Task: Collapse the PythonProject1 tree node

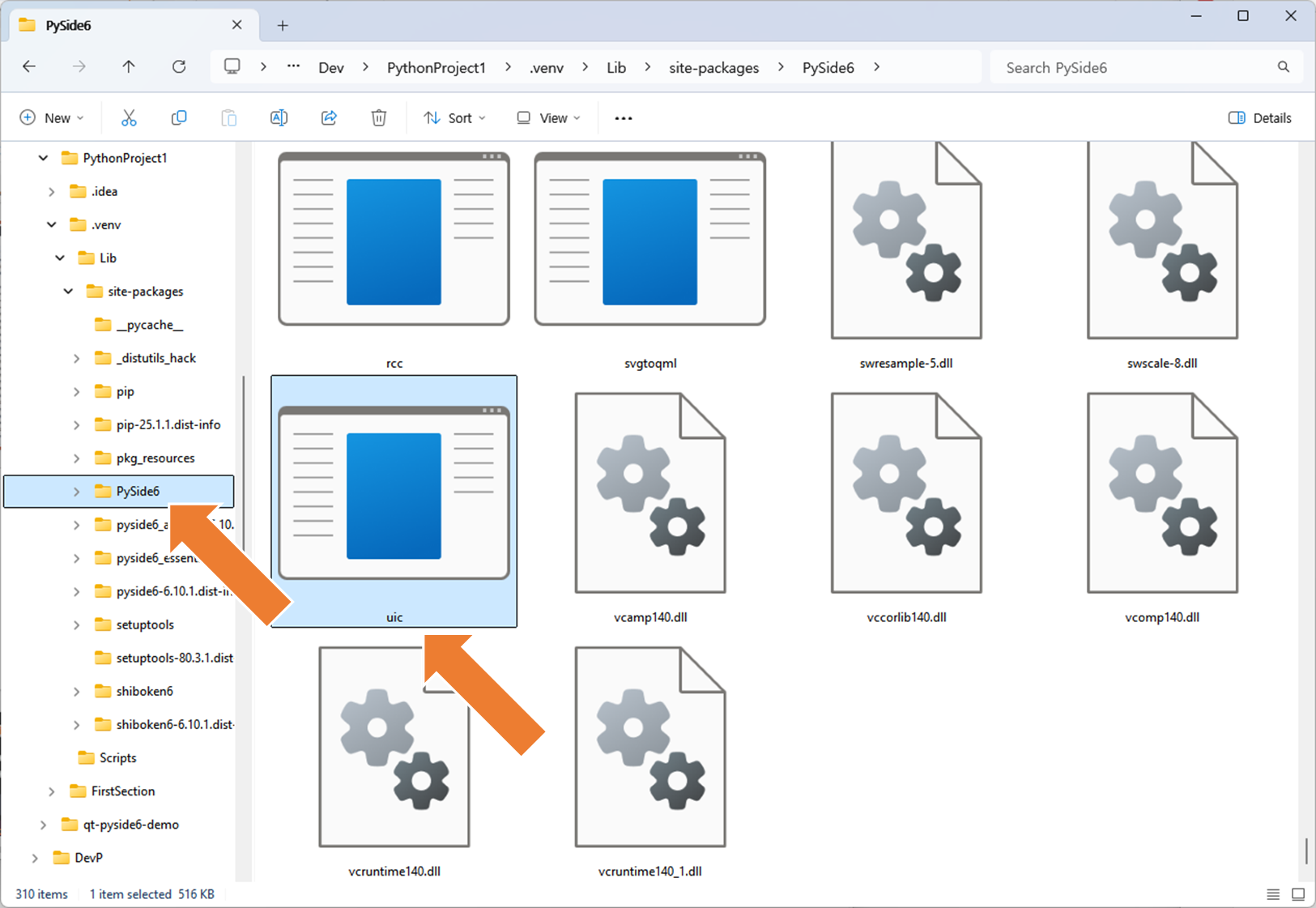Action: click(43, 158)
